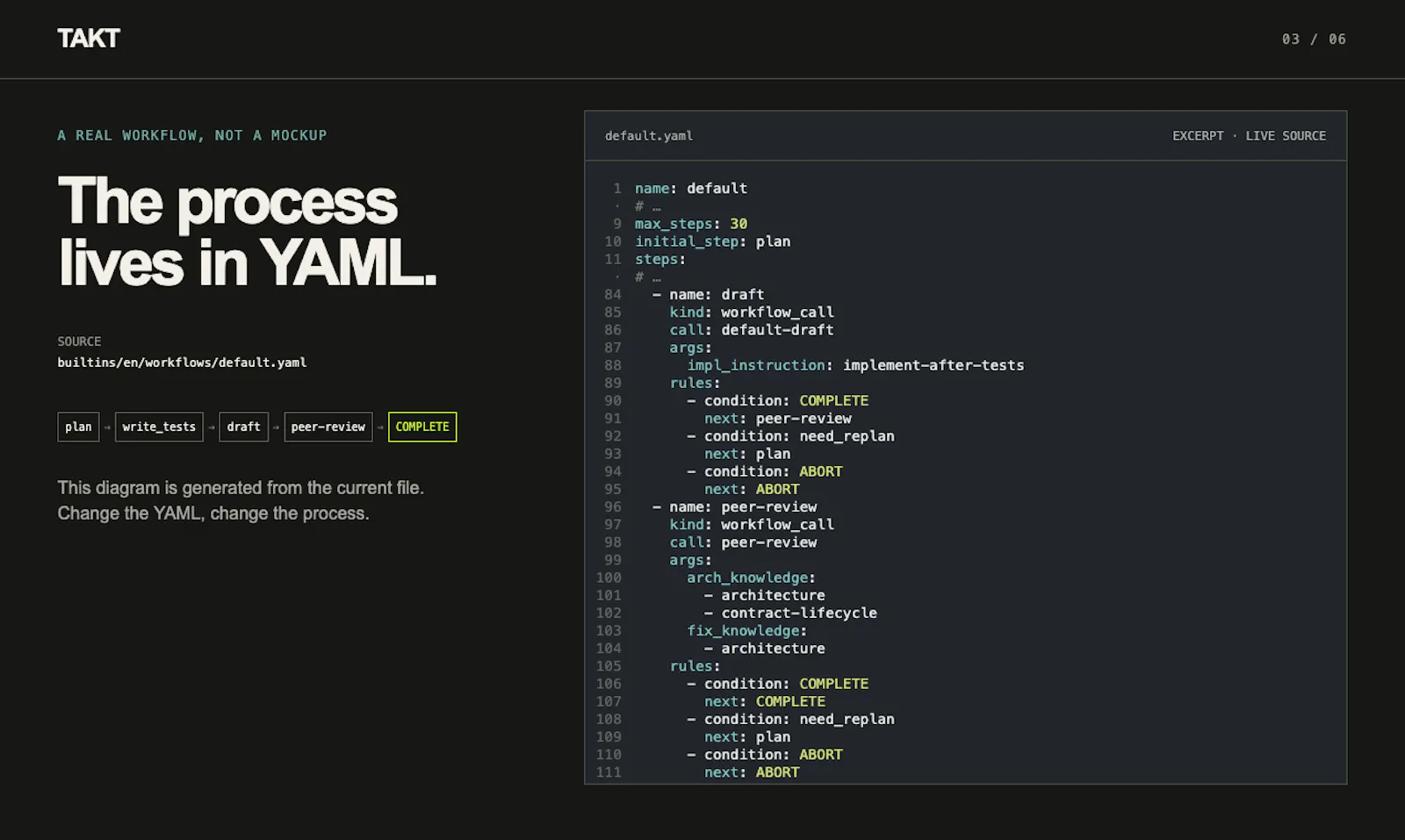Click code line 87 "args:"
The image size is (1405, 840).
coord(691,348)
